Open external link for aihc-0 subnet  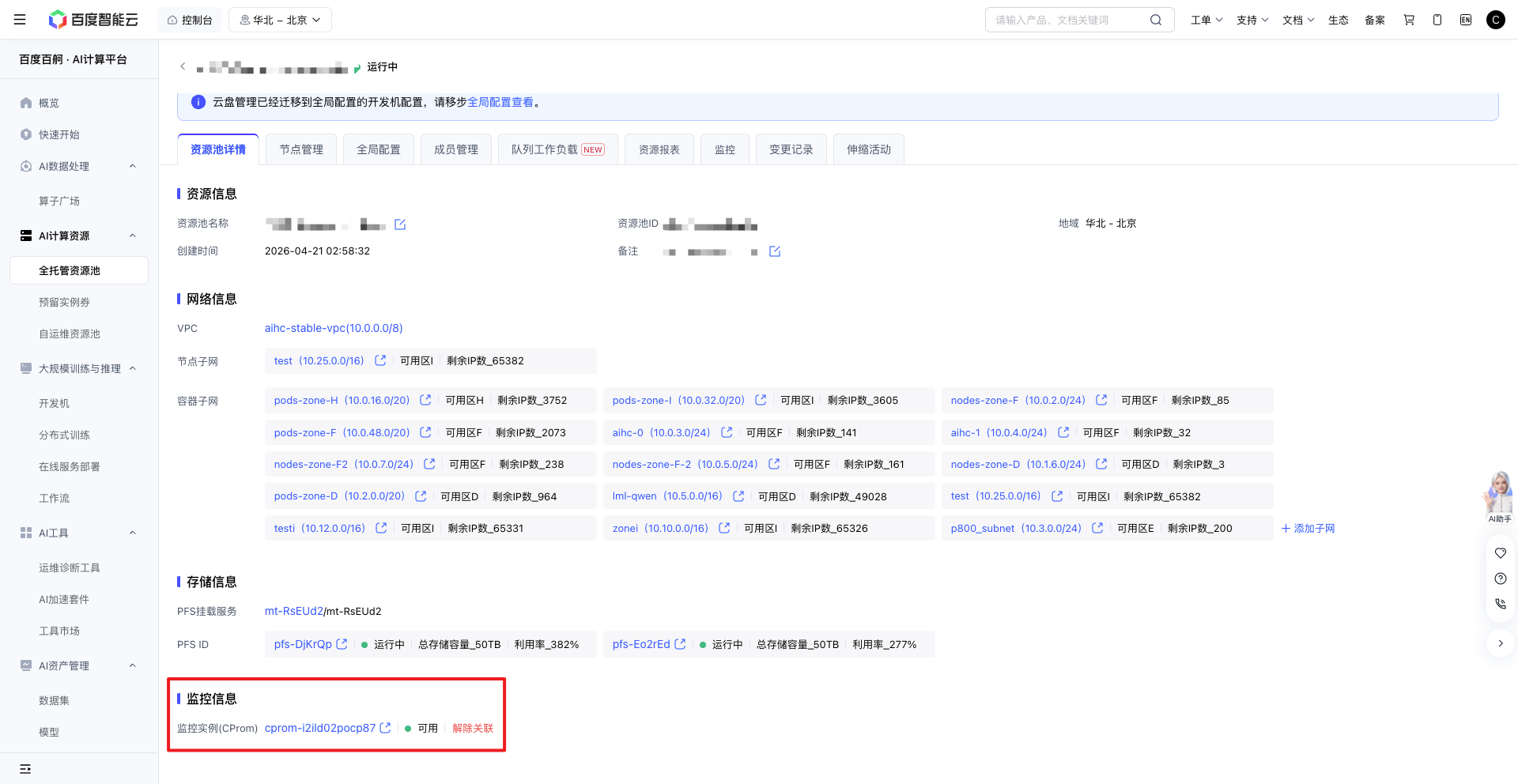tap(727, 432)
